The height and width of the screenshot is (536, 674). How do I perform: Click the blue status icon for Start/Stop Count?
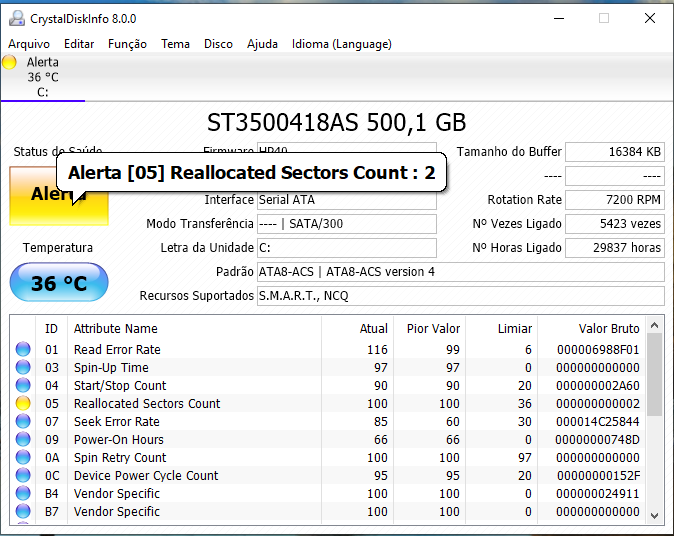coord(23,385)
